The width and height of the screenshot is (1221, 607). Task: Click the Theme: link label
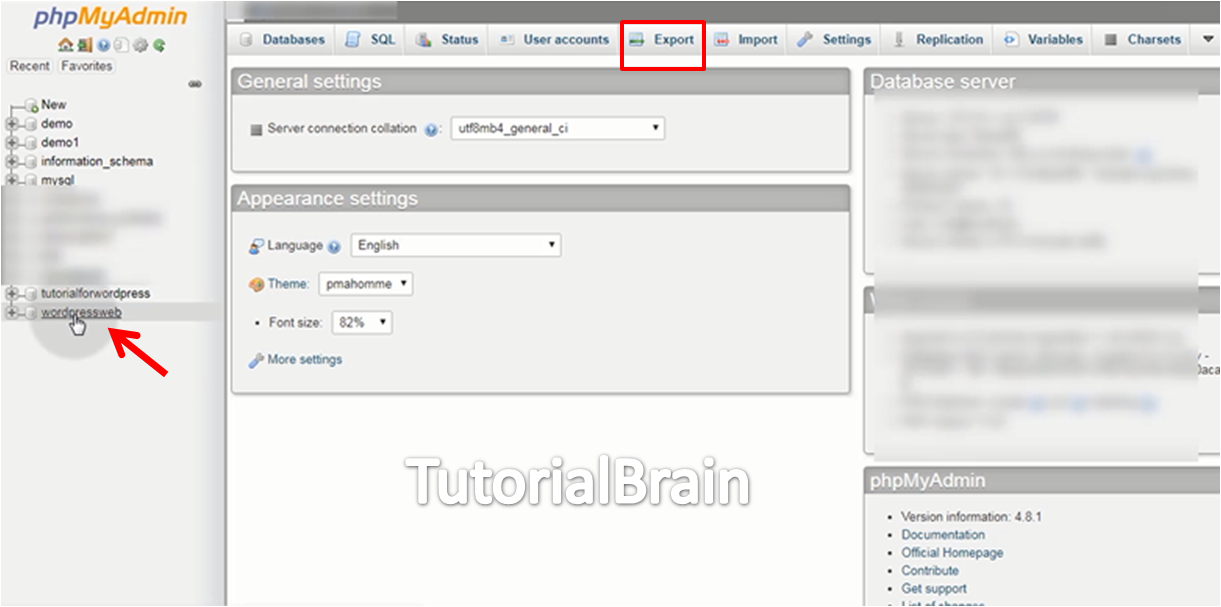tap(288, 284)
